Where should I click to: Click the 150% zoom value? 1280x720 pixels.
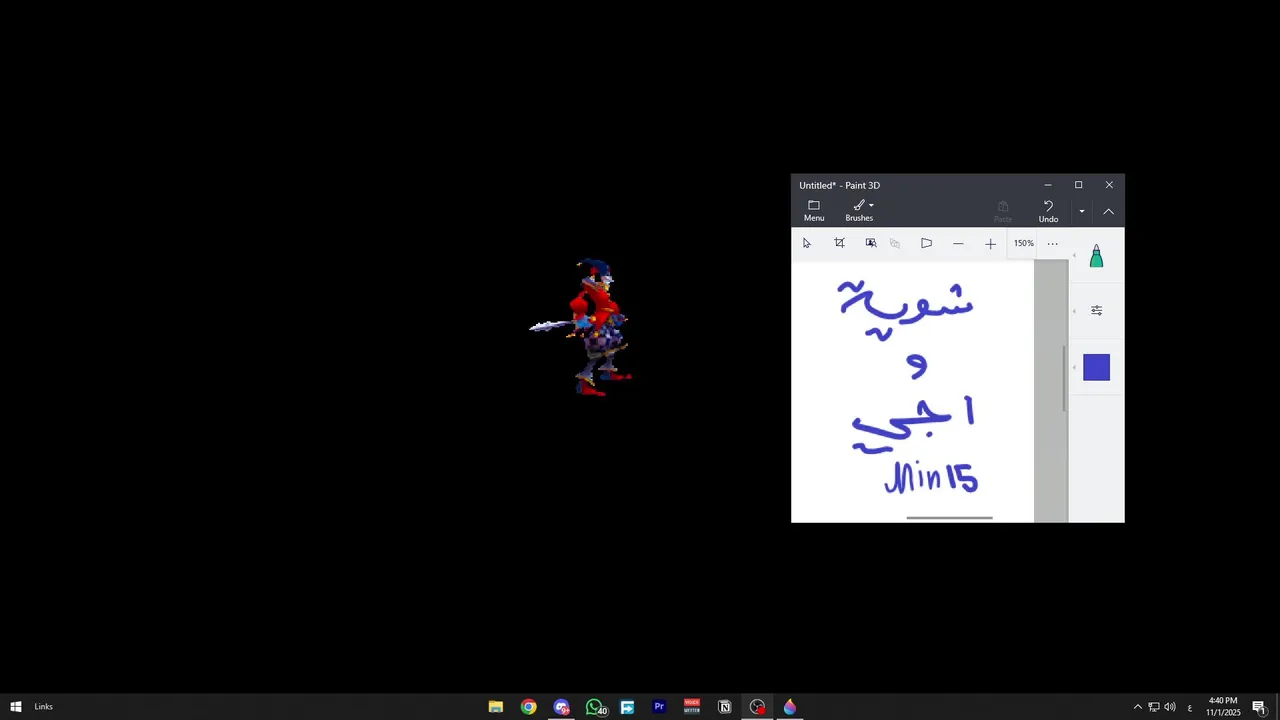pyautogui.click(x=1024, y=243)
